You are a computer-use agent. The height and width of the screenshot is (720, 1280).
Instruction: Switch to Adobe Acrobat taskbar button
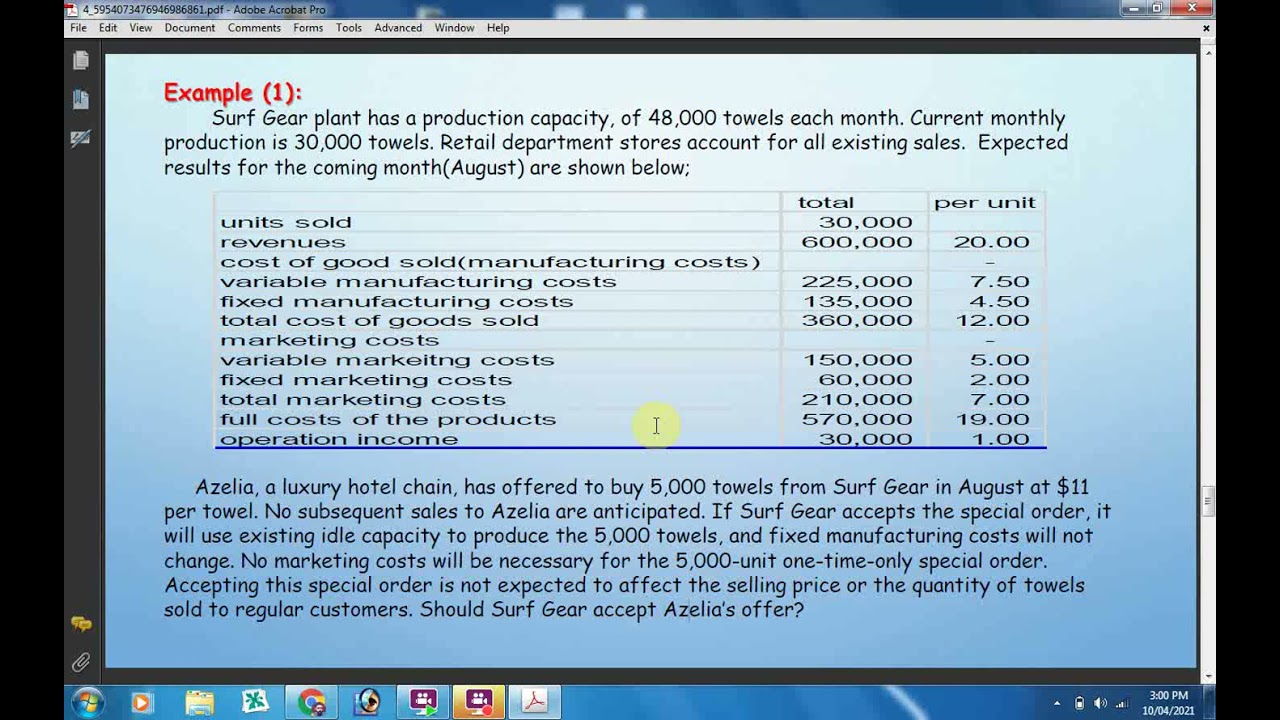pos(535,702)
